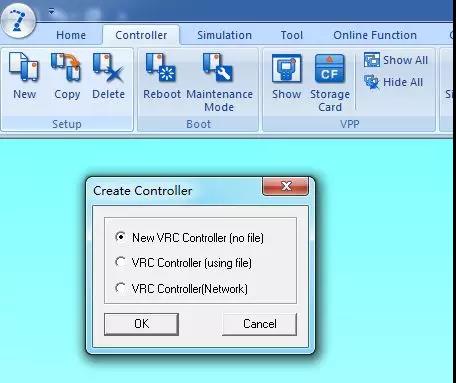Reboot the controller

(x=162, y=76)
